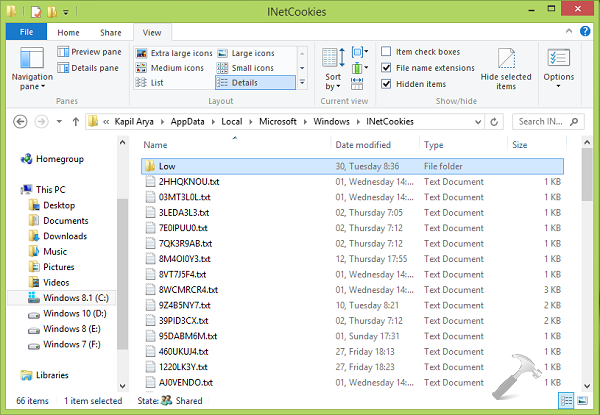Switch layout to Large icons
Viewport: 600px width, 415px height.
[x=246, y=53]
